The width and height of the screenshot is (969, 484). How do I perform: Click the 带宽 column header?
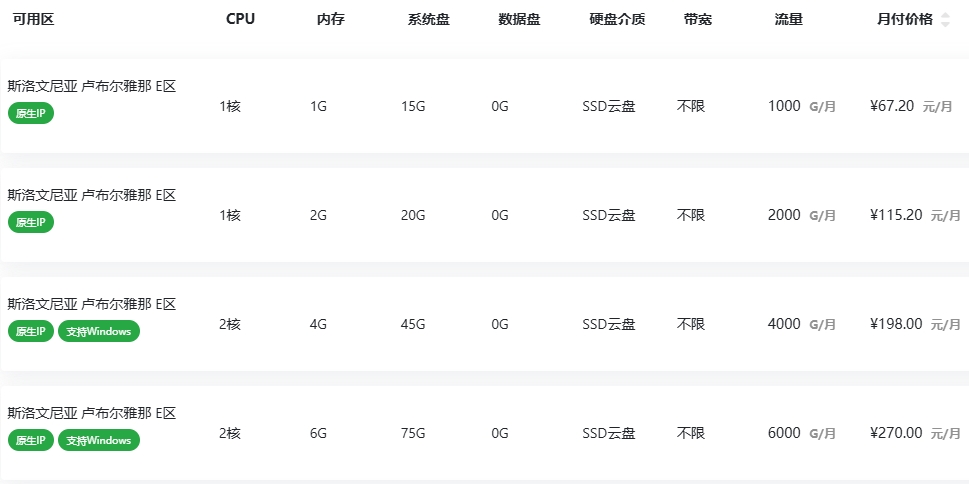(698, 19)
